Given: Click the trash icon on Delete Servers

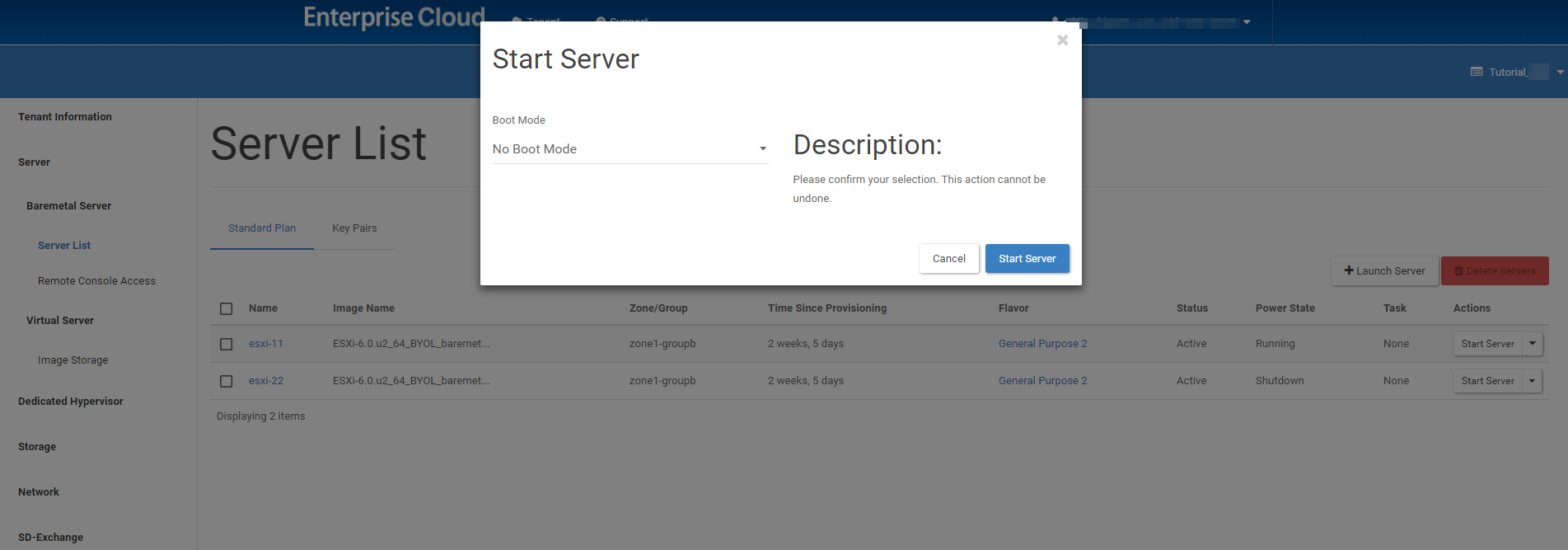Looking at the screenshot, I should (1458, 271).
